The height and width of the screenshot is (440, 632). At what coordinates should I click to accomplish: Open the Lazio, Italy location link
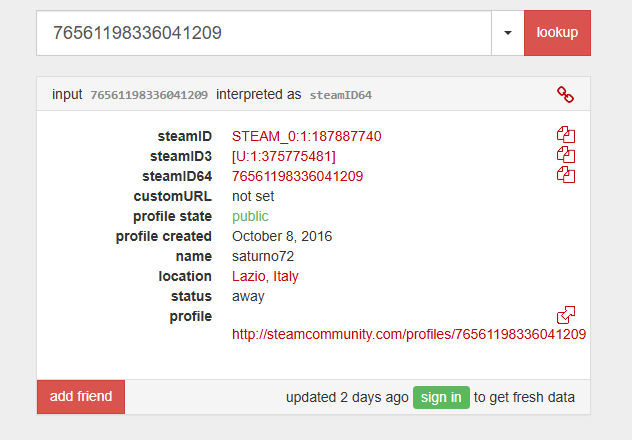click(265, 276)
